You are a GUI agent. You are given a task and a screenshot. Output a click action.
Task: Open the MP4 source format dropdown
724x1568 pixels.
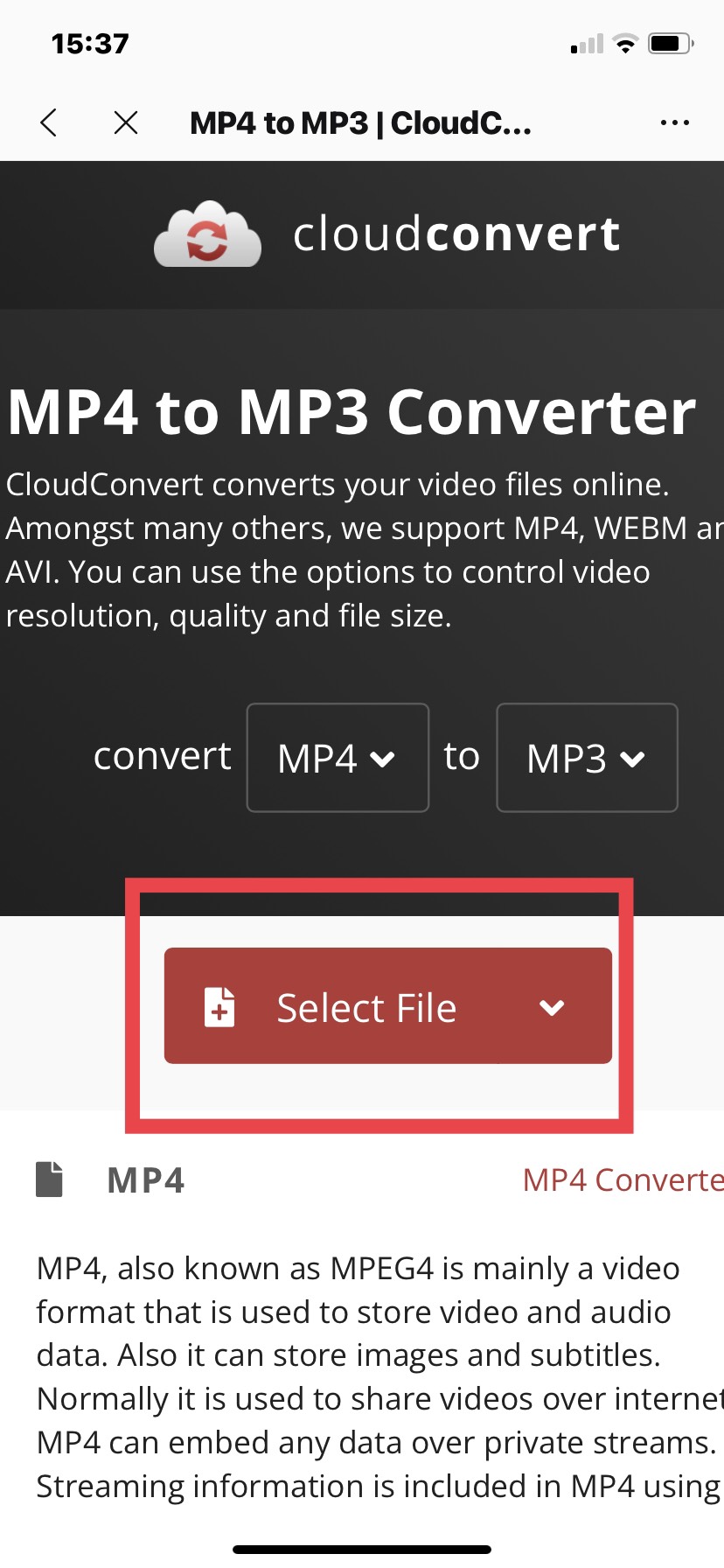(338, 758)
